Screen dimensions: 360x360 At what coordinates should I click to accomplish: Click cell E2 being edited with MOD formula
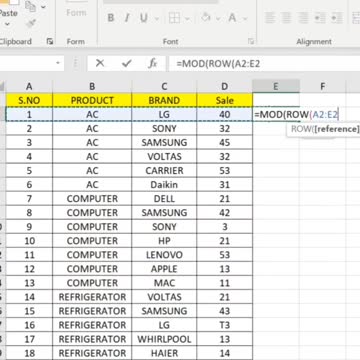(x=296, y=115)
